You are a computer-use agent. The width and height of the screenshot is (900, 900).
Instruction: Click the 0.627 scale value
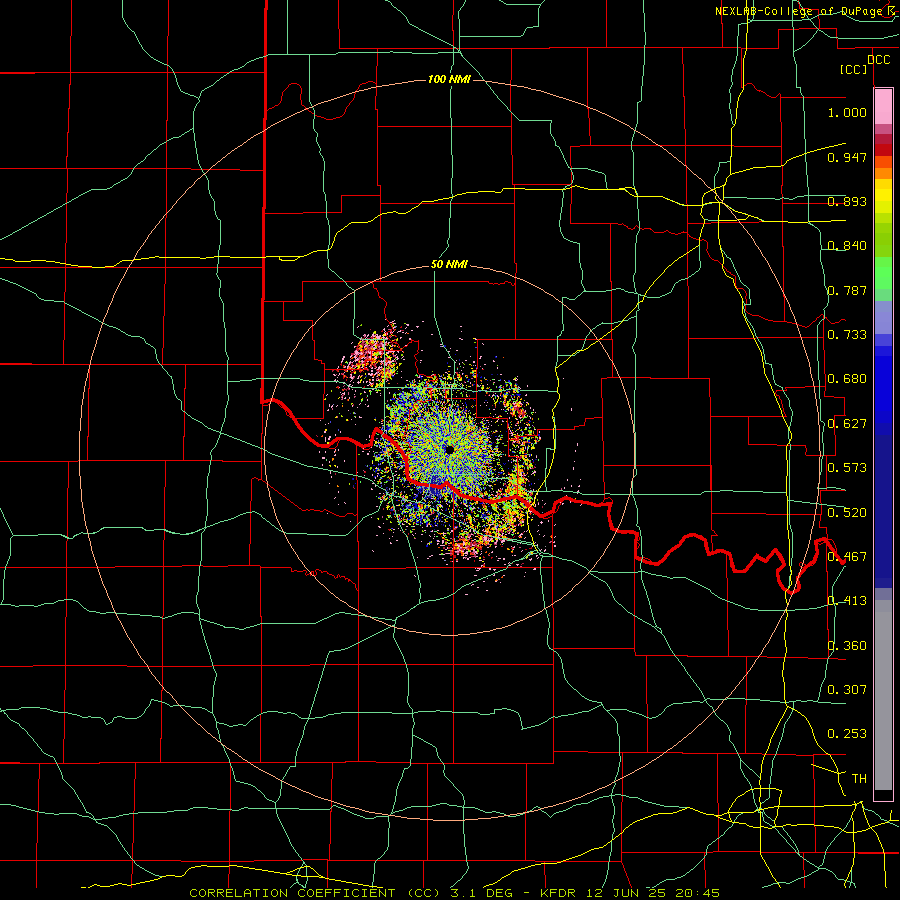pyautogui.click(x=847, y=424)
